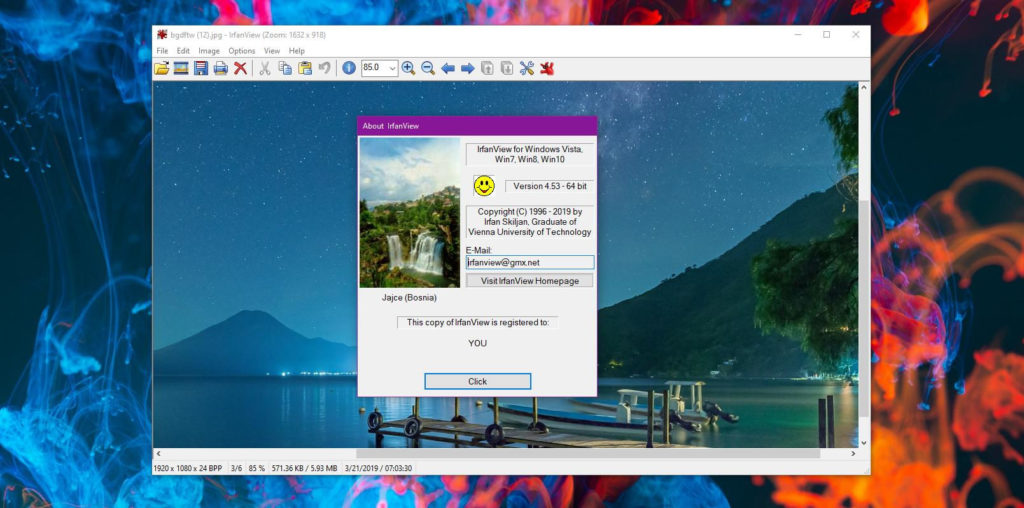Open settings with the tools icon

point(527,68)
